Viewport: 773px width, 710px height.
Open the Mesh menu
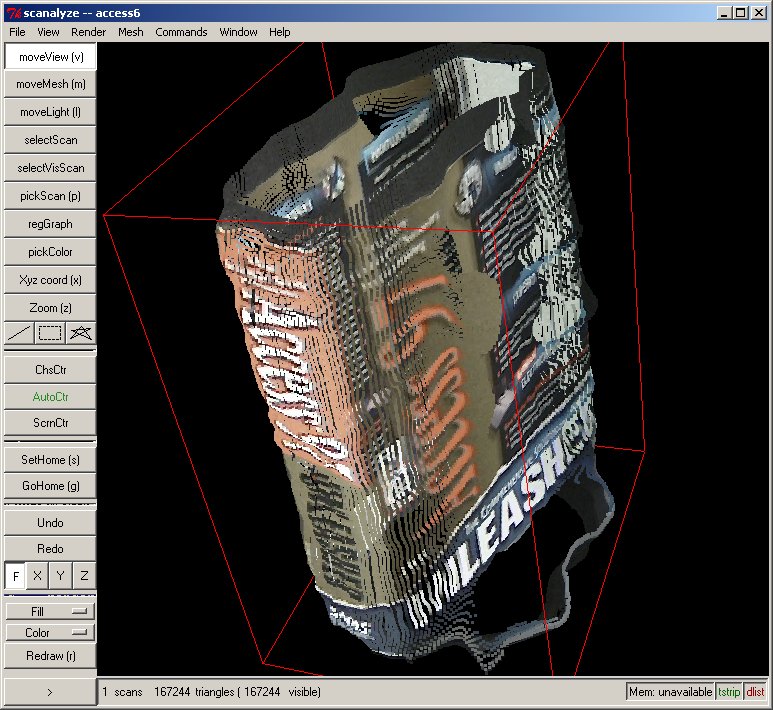point(130,32)
